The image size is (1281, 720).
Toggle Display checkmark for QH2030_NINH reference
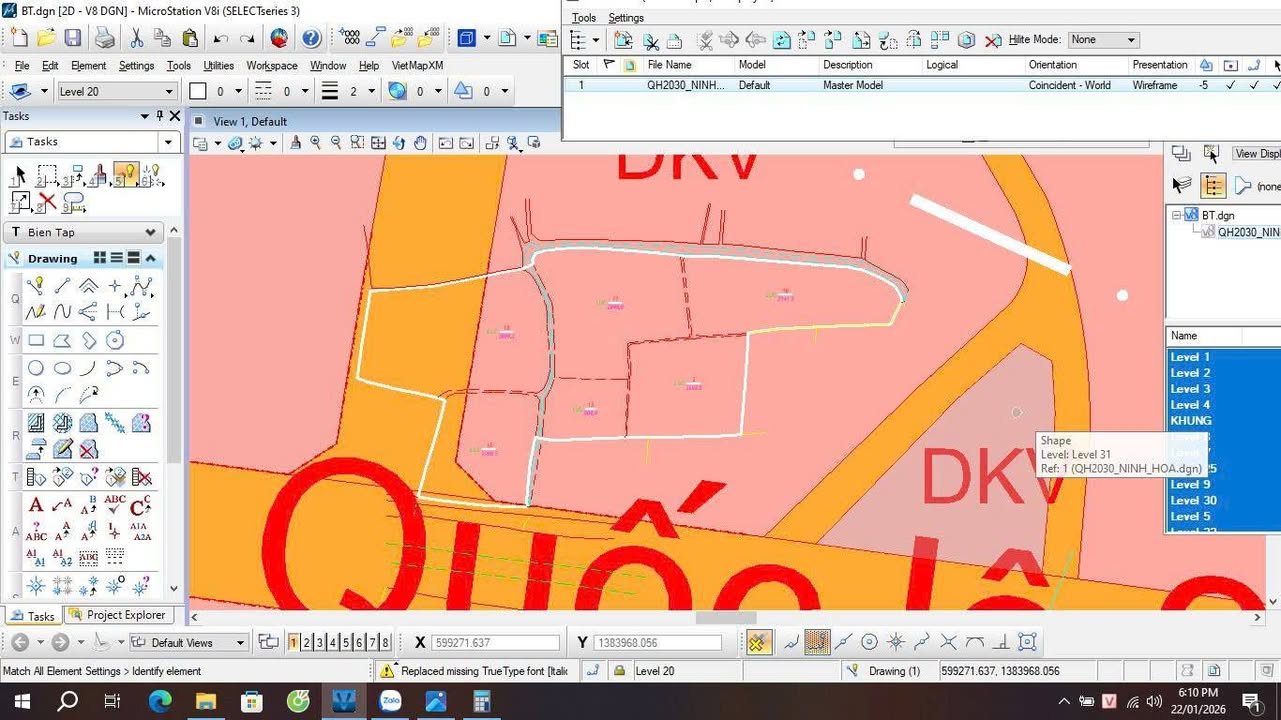point(1231,85)
